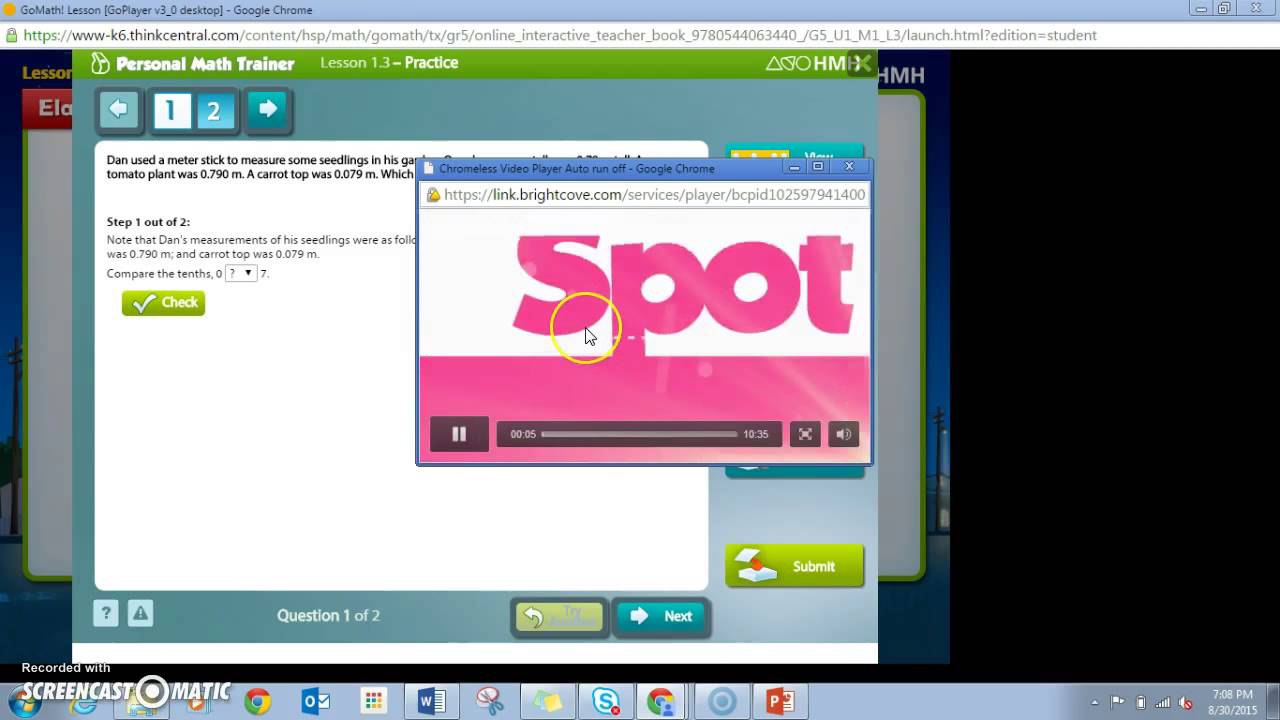
Task: Show hidden system tray icons
Action: pos(1095,702)
